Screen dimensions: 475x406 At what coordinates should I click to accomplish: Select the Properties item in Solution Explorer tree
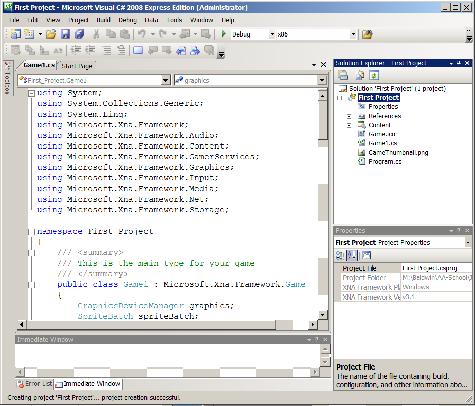(383, 107)
